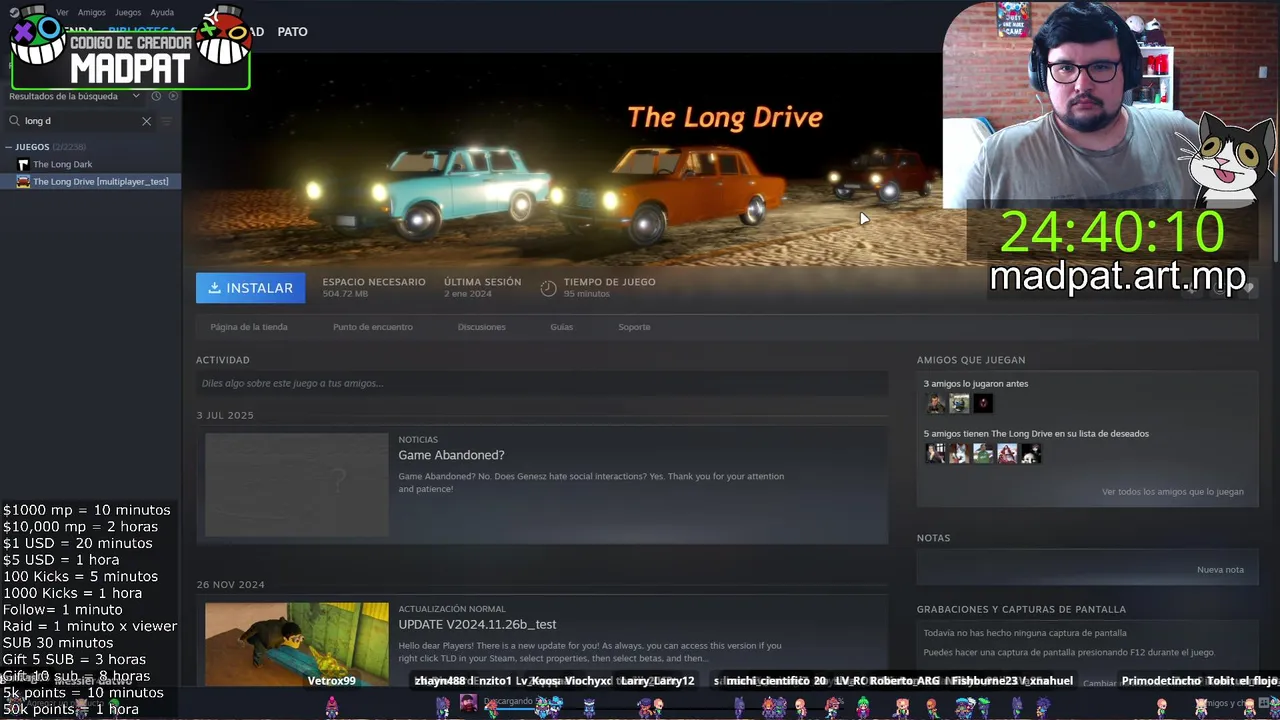Click the 'AMIGOS QUE JUEGAN' heading
Screen dimensions: 1280x720
(971, 360)
